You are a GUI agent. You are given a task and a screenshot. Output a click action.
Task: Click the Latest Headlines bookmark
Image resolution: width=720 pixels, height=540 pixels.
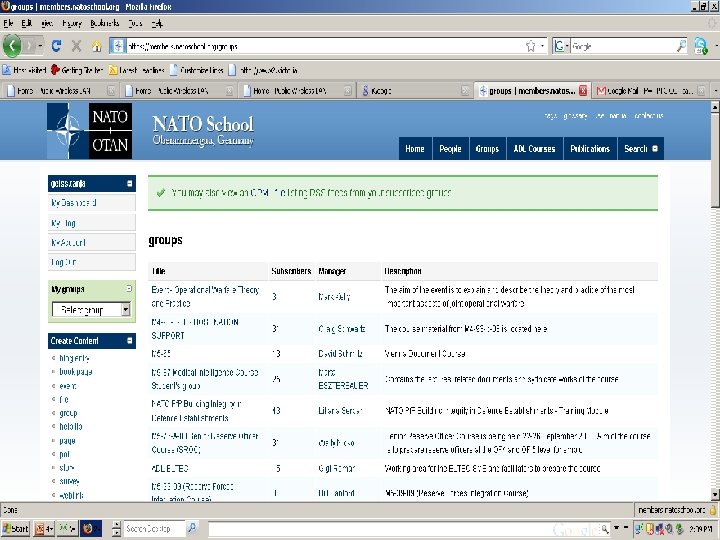(x=137, y=70)
